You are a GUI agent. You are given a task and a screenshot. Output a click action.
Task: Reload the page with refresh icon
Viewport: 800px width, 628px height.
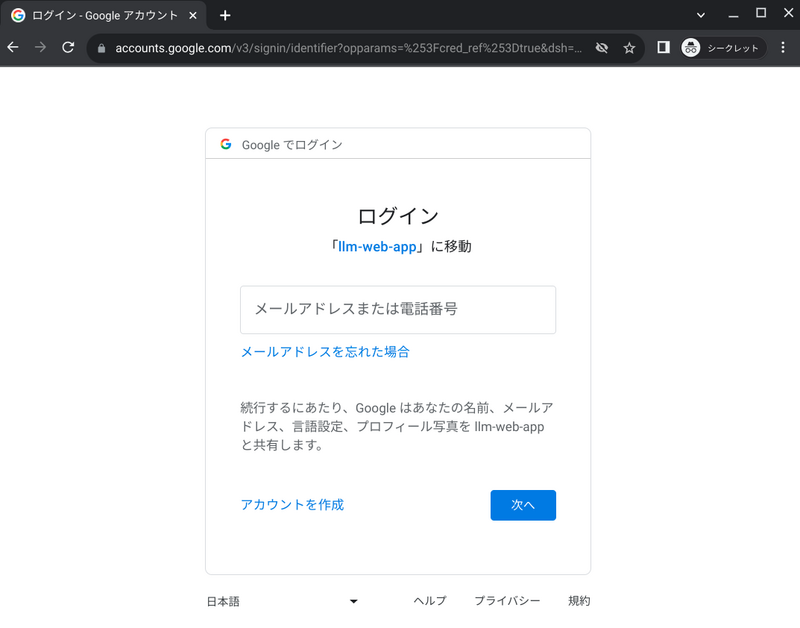tap(68, 47)
